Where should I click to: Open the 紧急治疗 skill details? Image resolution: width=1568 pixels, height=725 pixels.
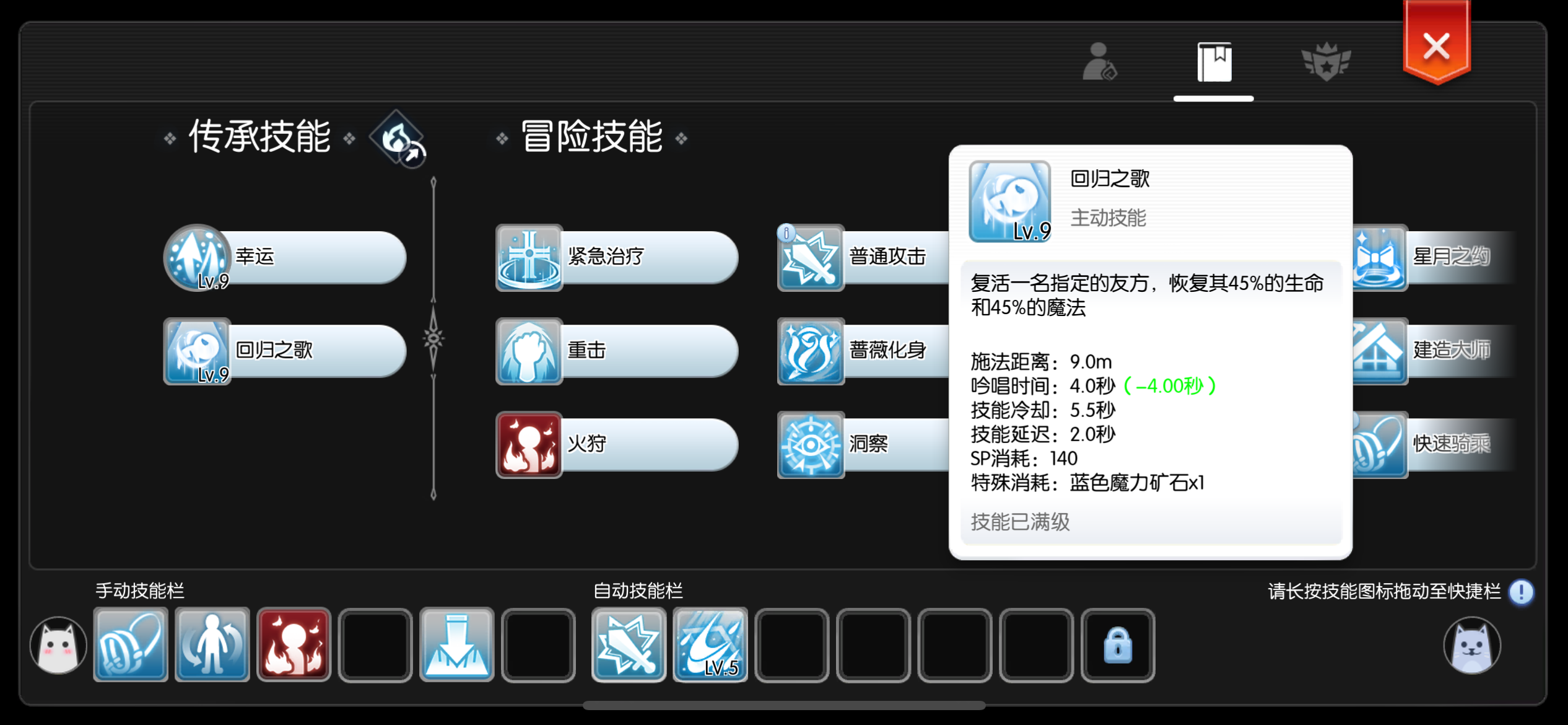tap(617, 257)
